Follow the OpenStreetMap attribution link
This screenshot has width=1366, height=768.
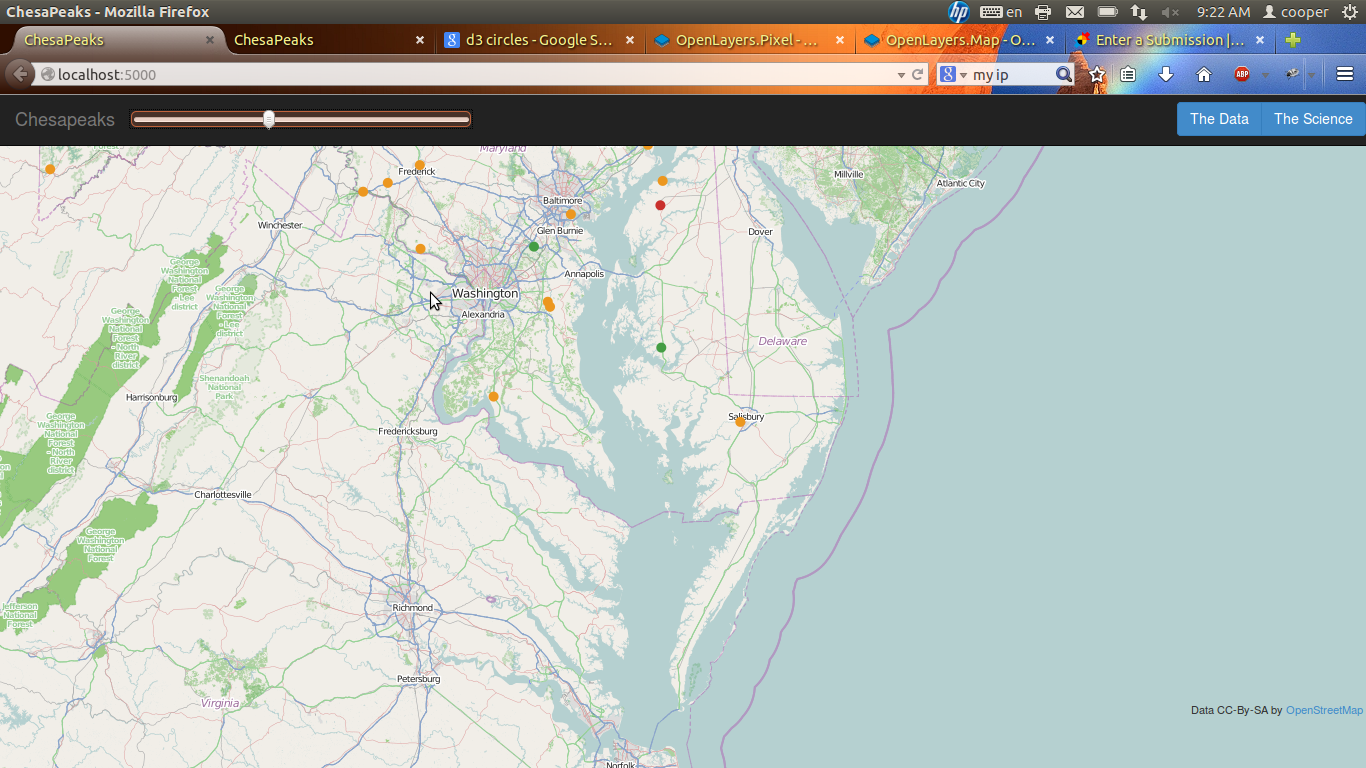(x=1324, y=710)
